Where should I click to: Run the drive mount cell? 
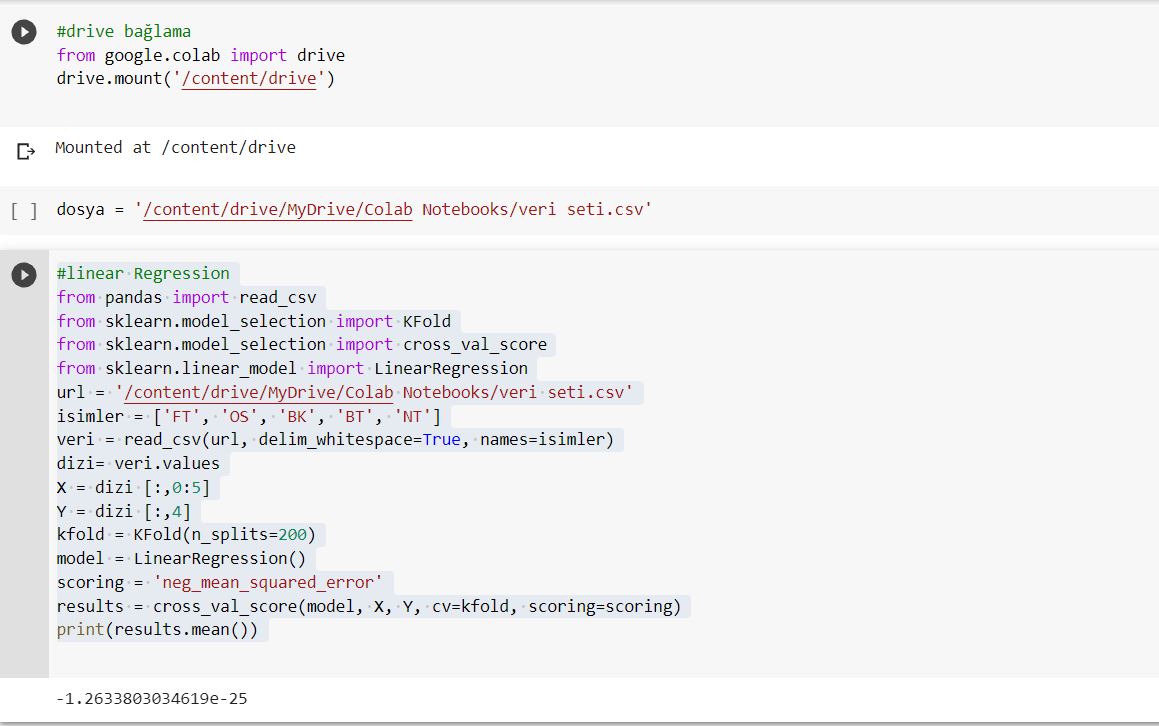click(24, 32)
